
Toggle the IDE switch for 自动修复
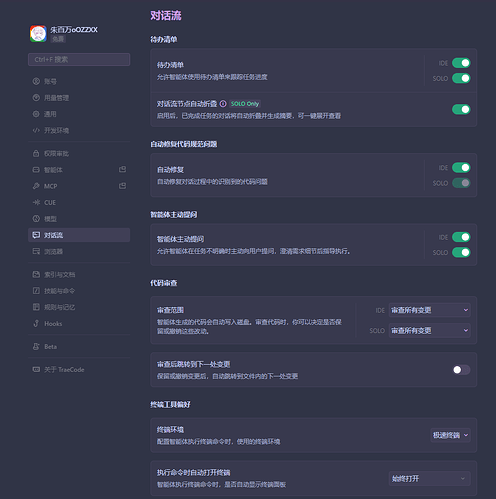click(461, 167)
